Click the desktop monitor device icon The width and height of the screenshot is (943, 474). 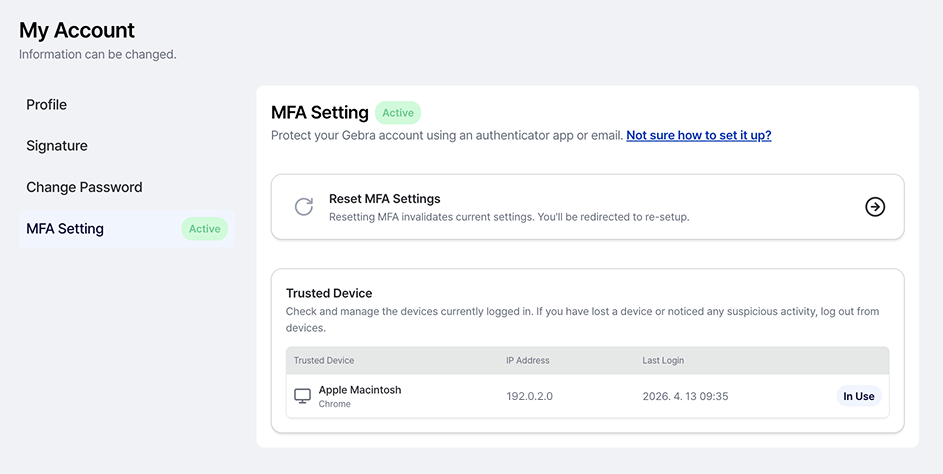point(303,396)
